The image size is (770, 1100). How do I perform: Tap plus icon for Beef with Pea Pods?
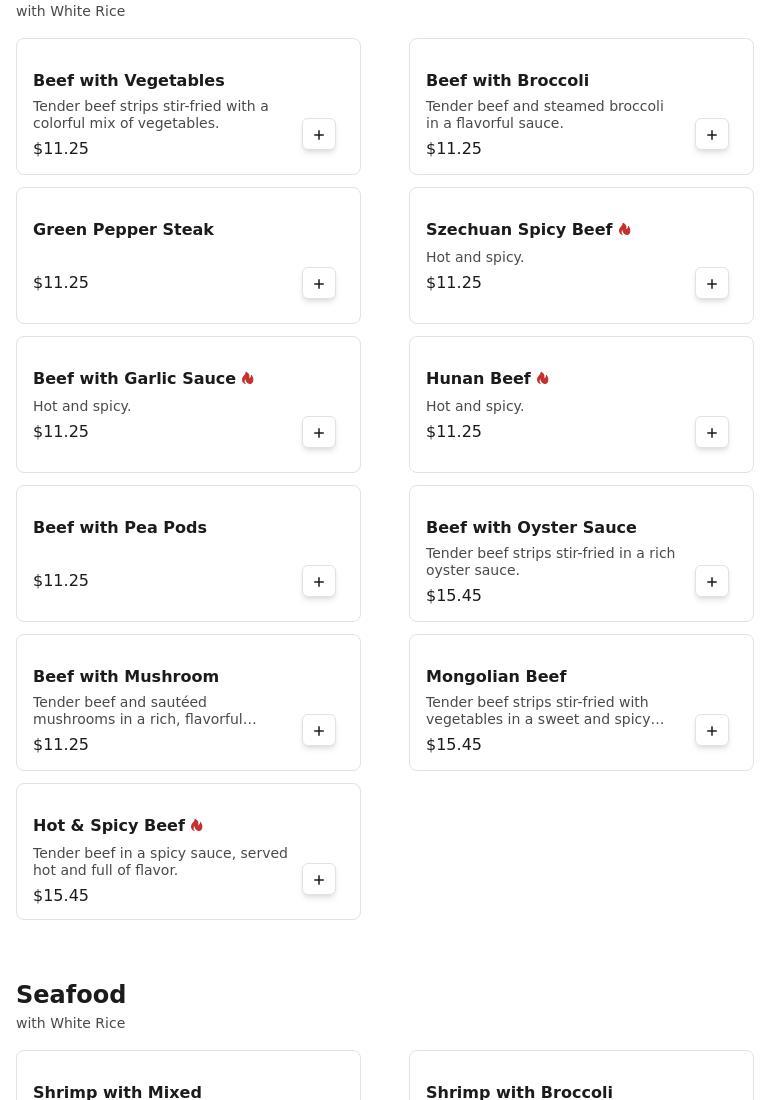point(319,582)
